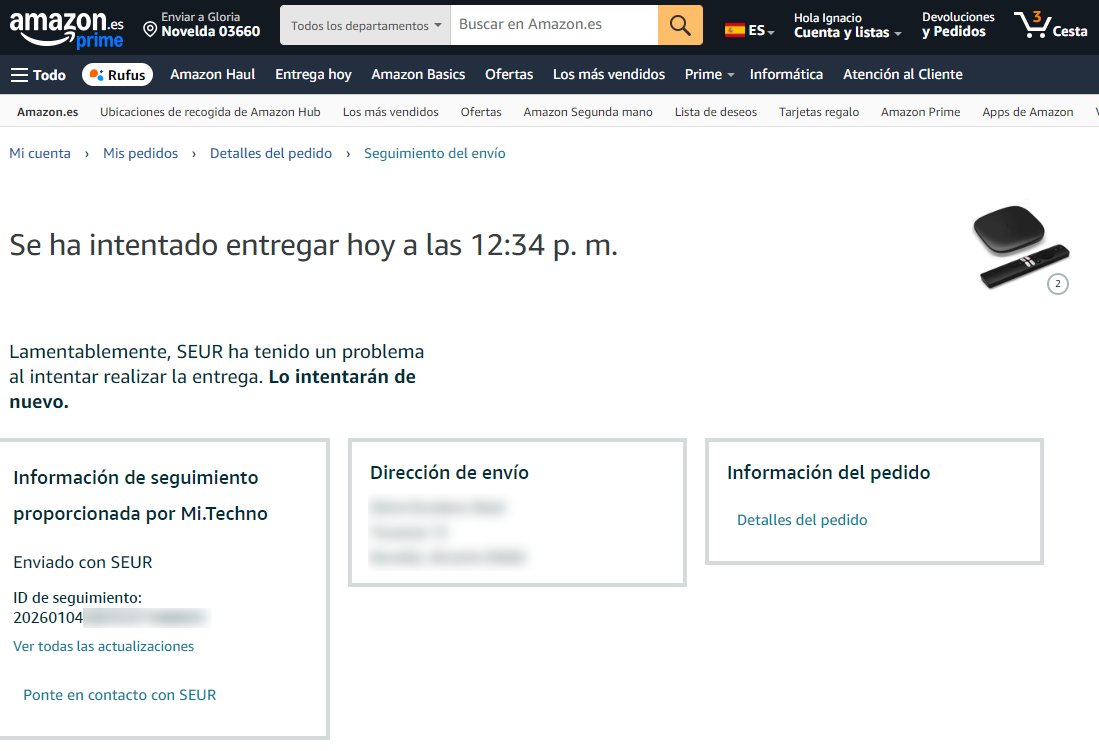Image resolution: width=1099 pixels, height=751 pixels.
Task: Open Informática category
Action: pos(786,74)
